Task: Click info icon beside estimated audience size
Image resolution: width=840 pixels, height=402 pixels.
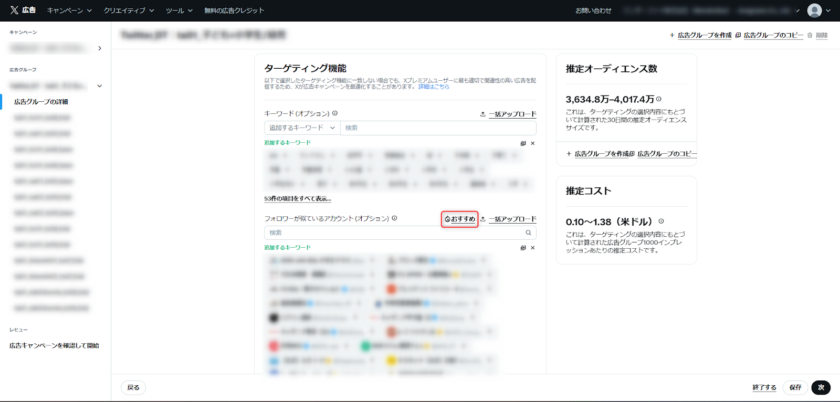Action: coord(659,100)
